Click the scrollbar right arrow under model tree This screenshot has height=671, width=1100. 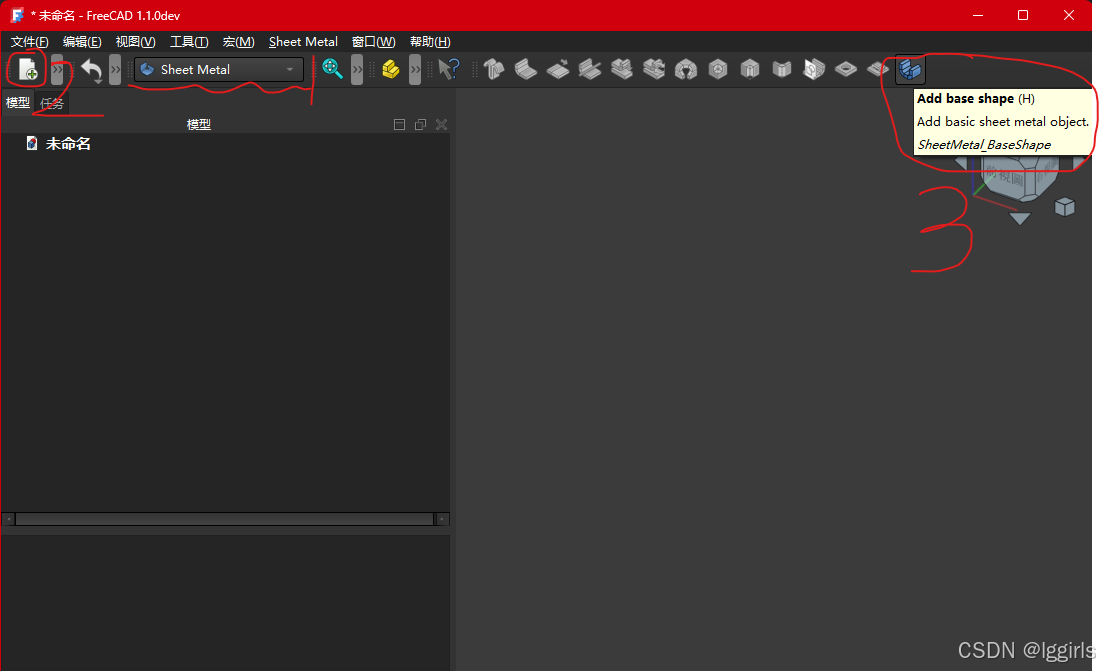(442, 519)
